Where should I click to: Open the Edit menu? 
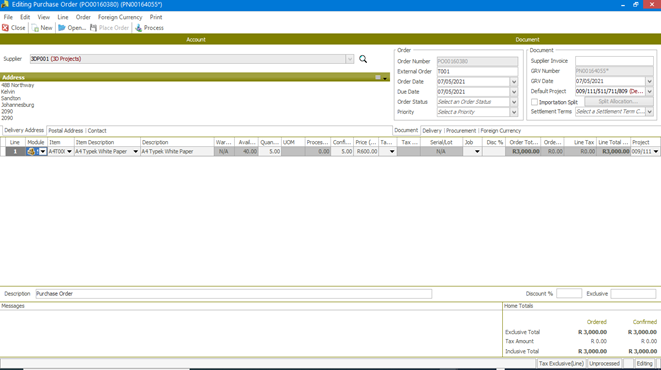(x=25, y=17)
